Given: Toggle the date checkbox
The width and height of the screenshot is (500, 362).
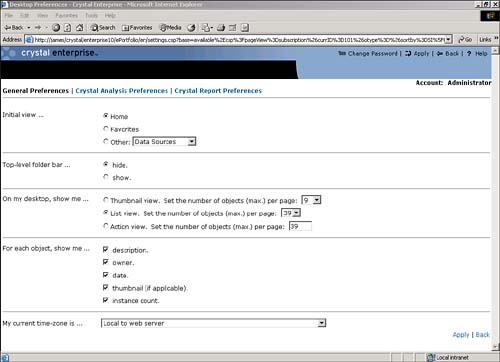Looking at the screenshot, I should pos(106,275).
